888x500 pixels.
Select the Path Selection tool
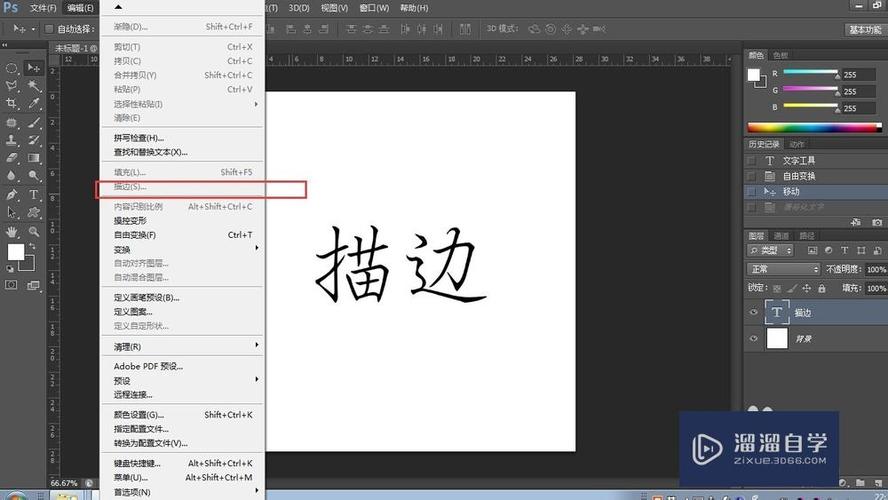click(x=11, y=212)
